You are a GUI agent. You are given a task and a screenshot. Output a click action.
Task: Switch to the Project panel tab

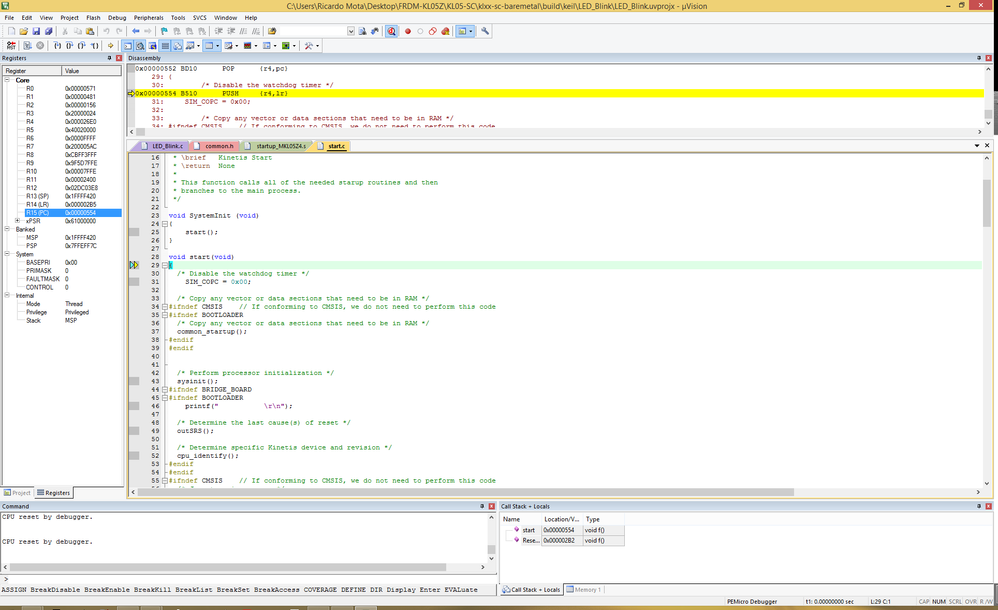[17, 493]
